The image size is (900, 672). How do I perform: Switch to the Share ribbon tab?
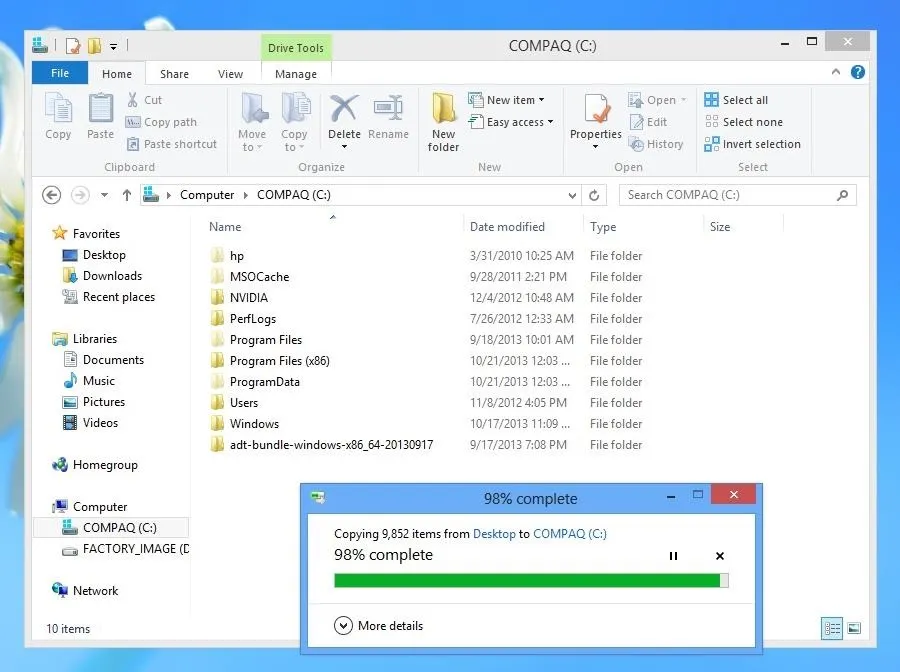click(174, 73)
